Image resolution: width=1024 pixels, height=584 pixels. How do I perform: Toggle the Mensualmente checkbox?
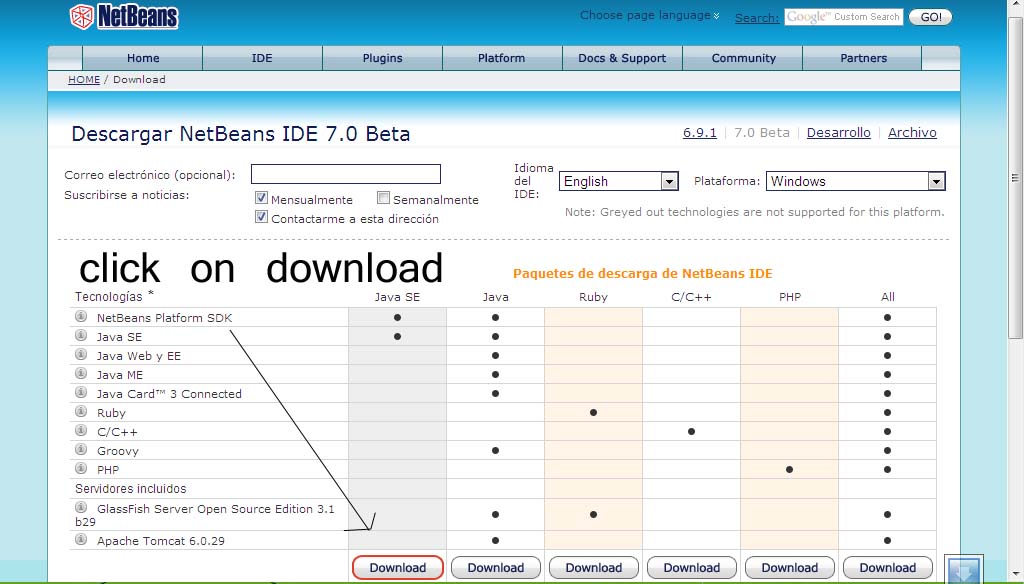(x=261, y=198)
